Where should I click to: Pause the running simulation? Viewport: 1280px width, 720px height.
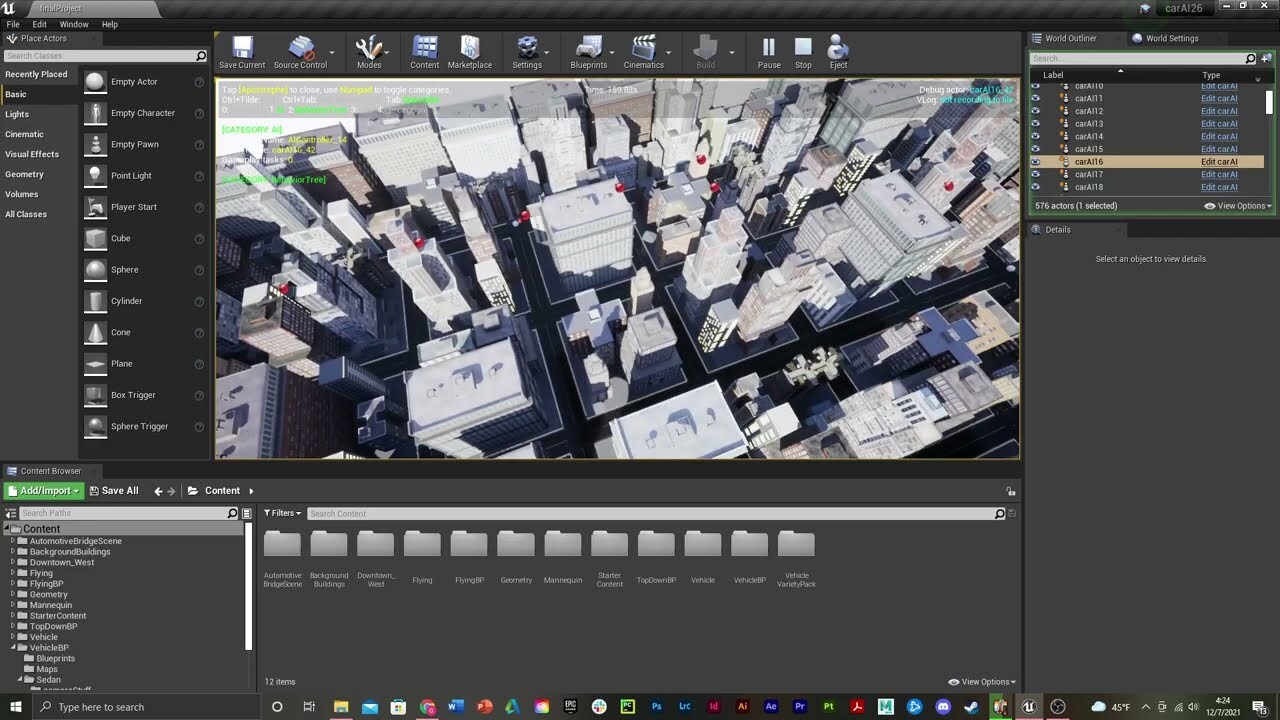tap(768, 52)
